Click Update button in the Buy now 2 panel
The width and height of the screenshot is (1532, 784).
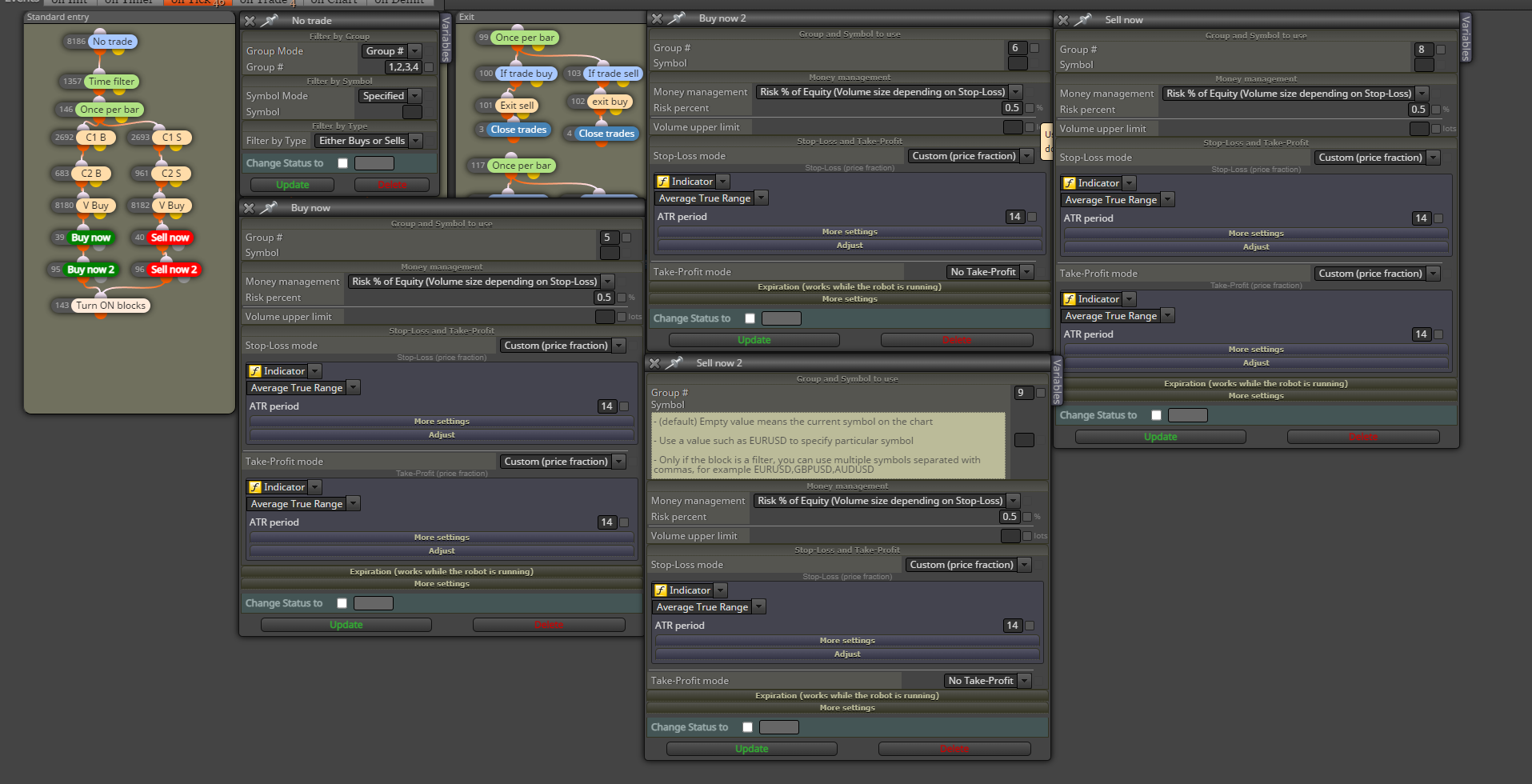[754, 340]
